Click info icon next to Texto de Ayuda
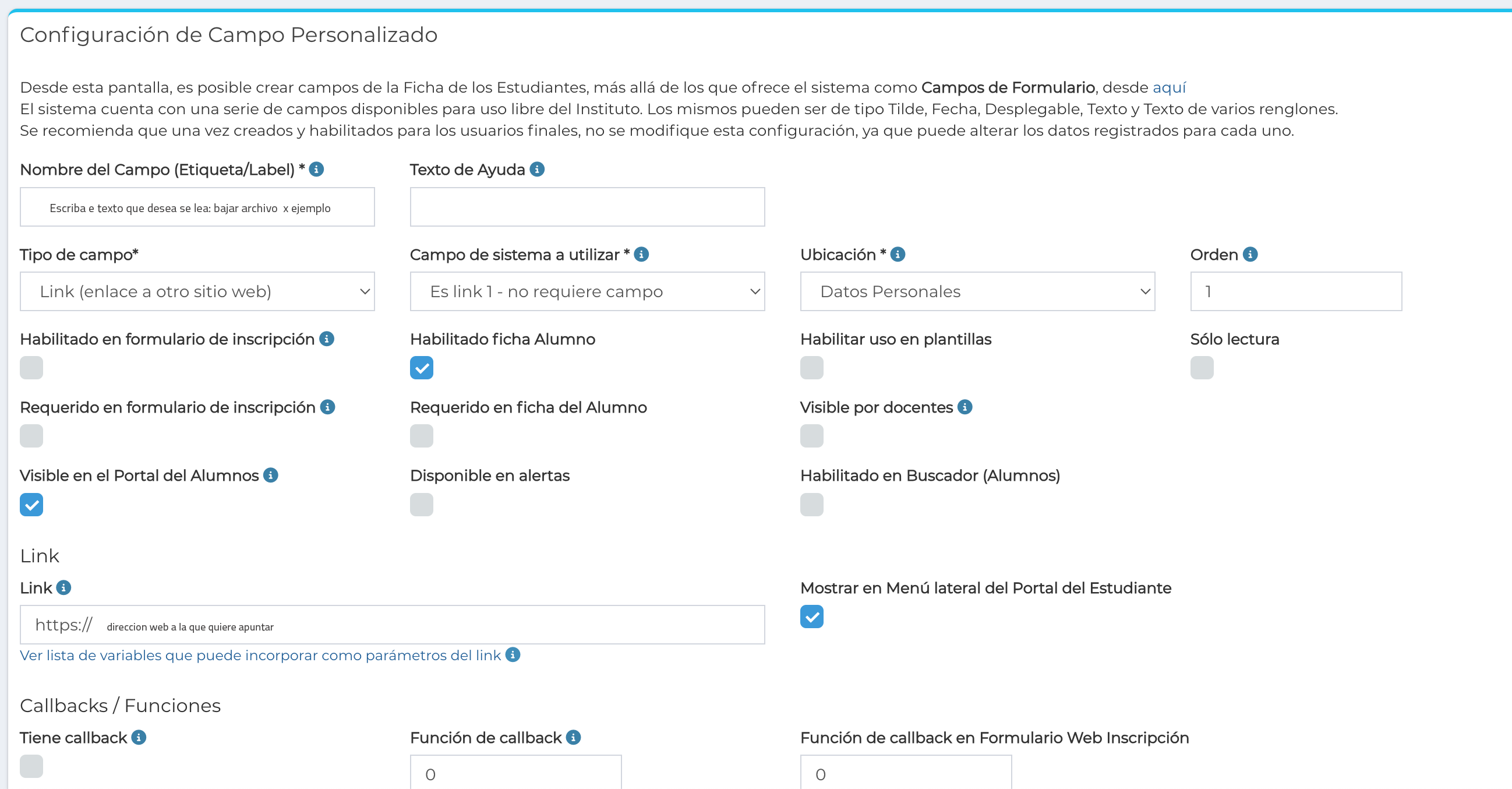The height and width of the screenshot is (789, 1512). point(537,169)
